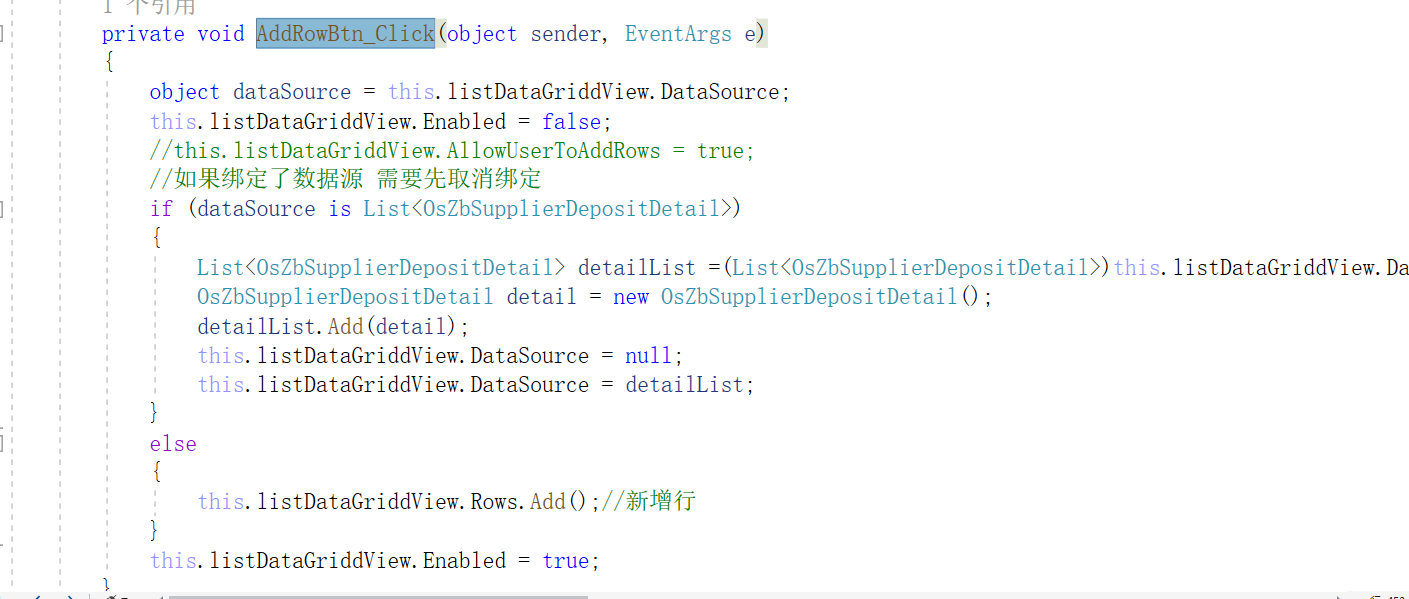Image resolution: width=1409 pixels, height=599 pixels.
Task: Click 'Enabled' in the 'Enabled = false' line
Action: pos(464,122)
